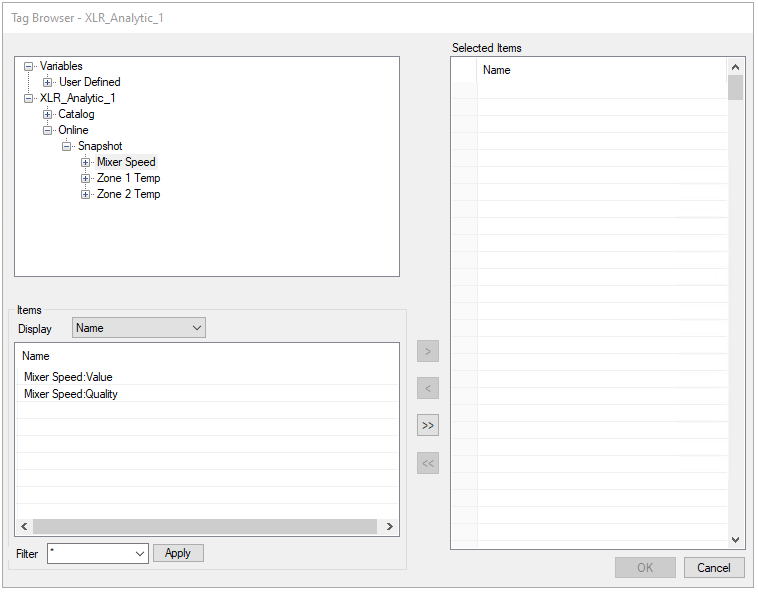Select Zone 1 Temp tree item
The height and width of the screenshot is (592, 758).
pos(129,177)
